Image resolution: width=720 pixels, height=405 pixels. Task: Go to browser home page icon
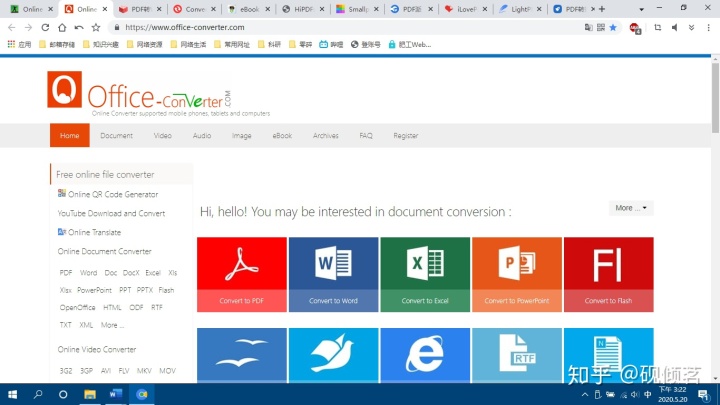coord(62,28)
